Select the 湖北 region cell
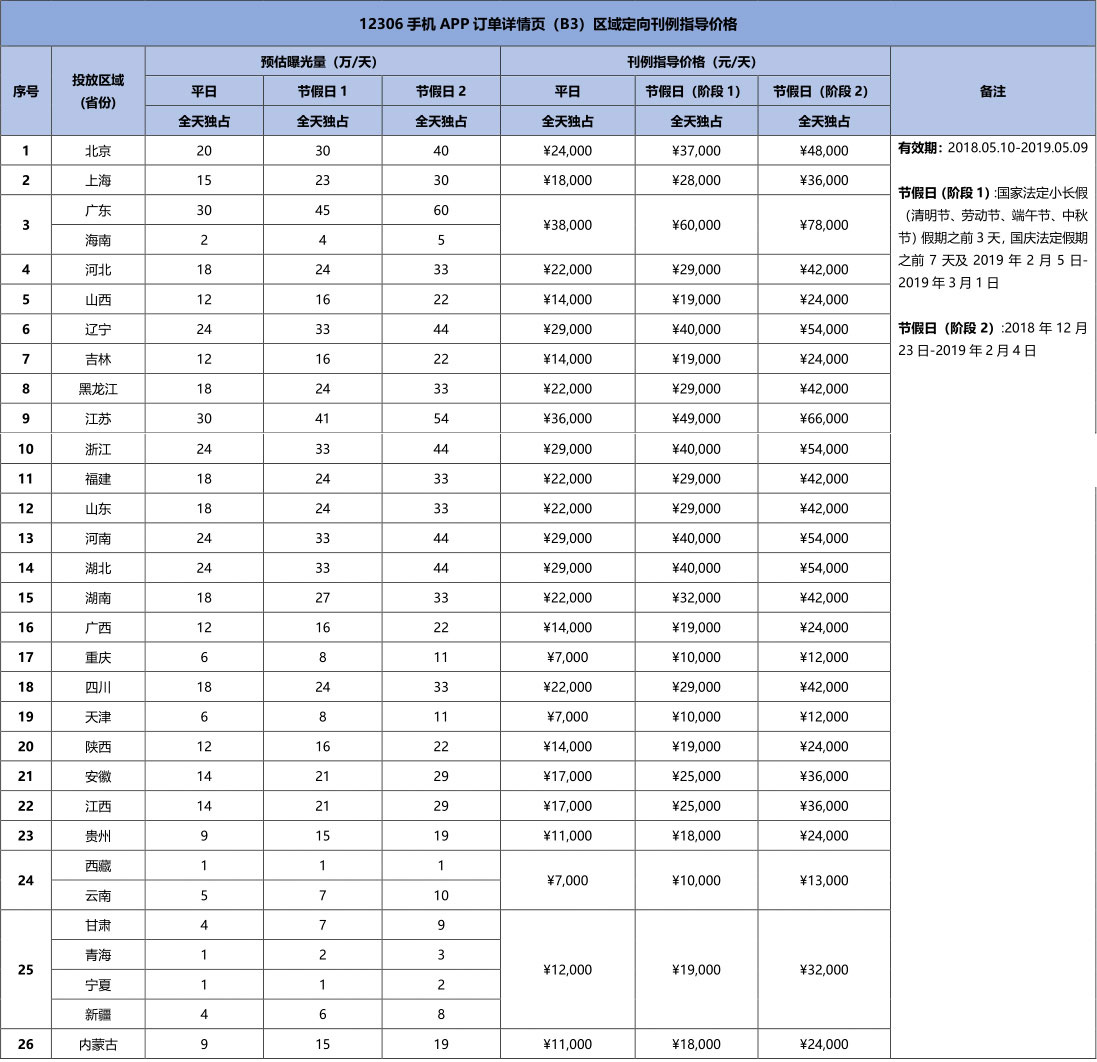The image size is (1097, 1062). pos(98,567)
